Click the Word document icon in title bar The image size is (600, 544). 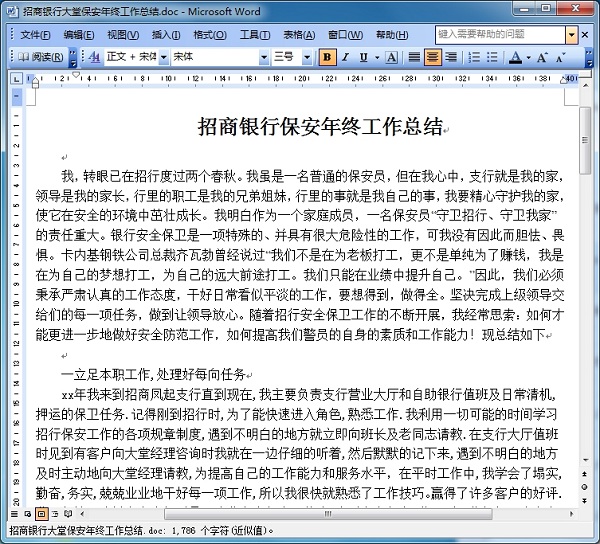[11, 11]
